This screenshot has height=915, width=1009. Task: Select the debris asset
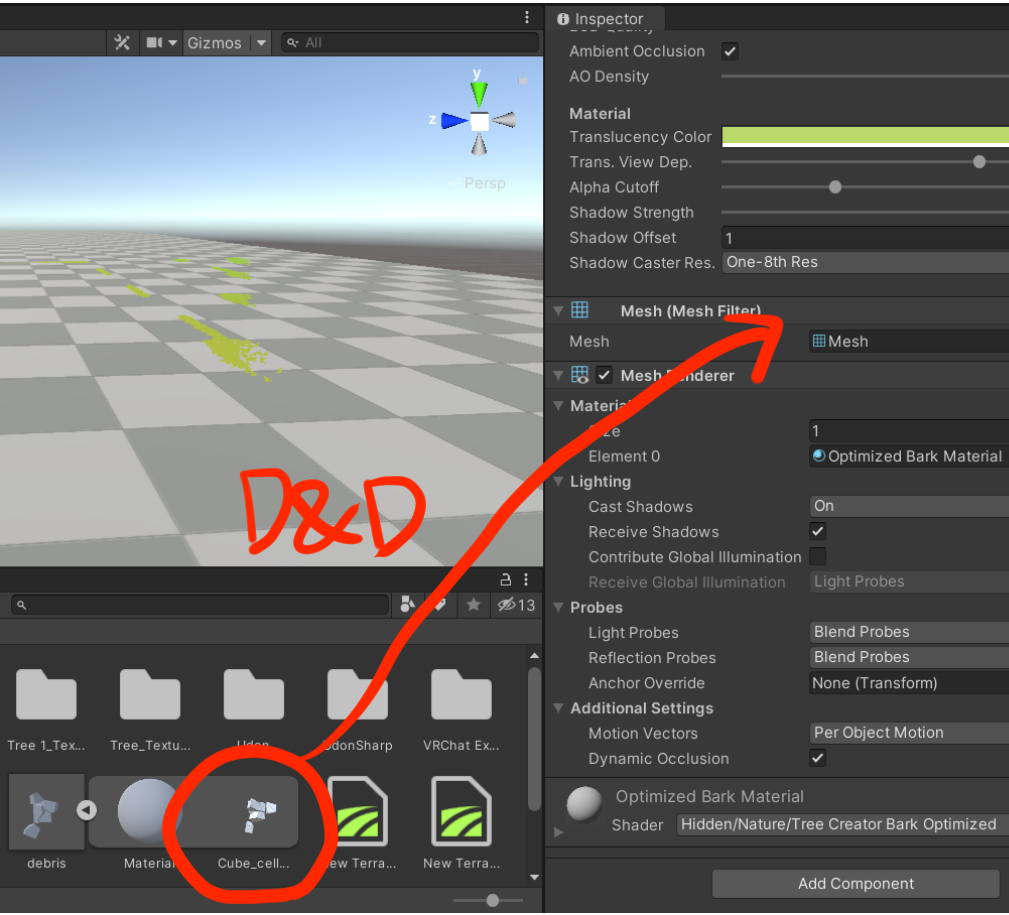[46, 822]
